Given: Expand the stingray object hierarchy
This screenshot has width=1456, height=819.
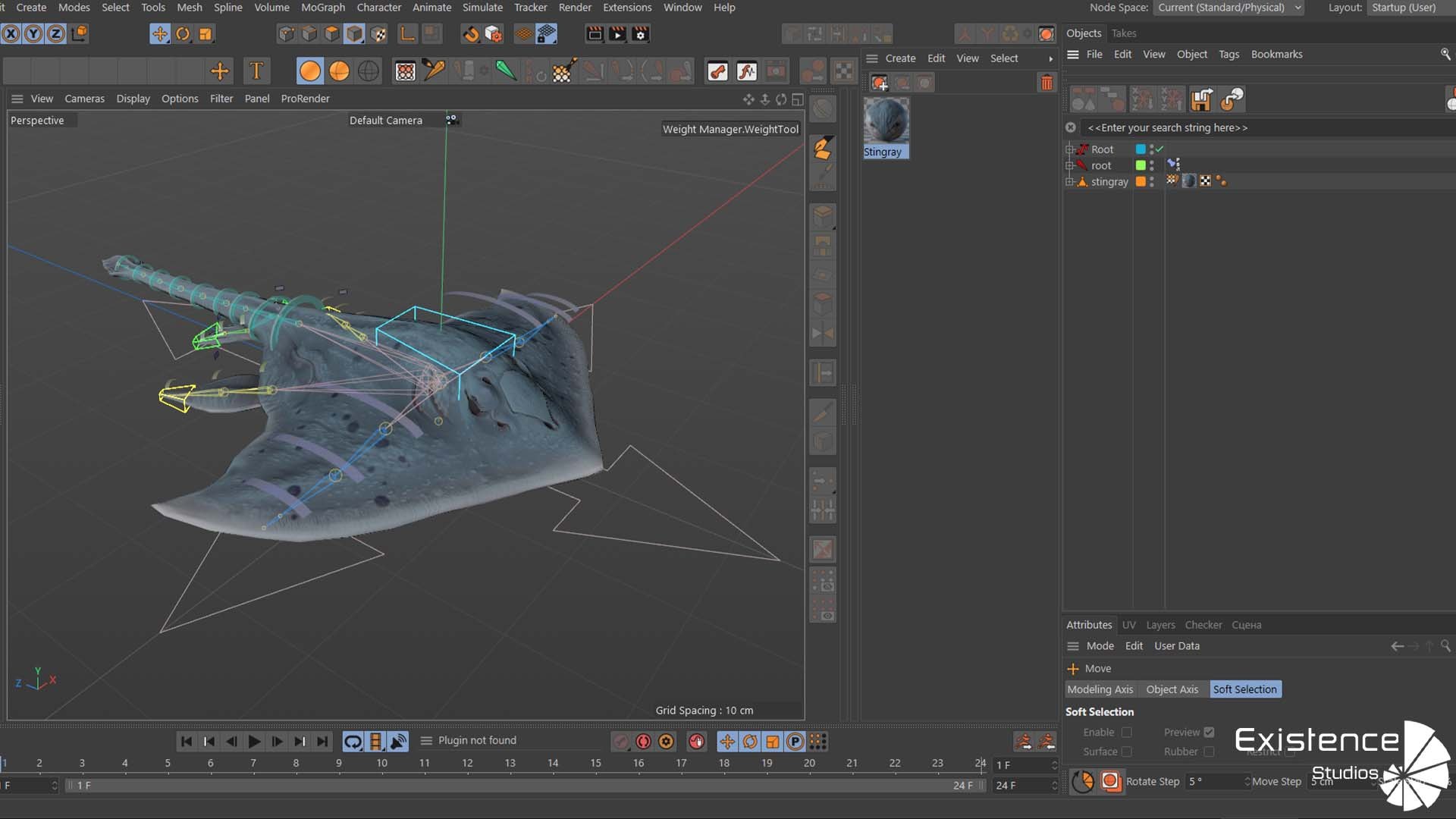Looking at the screenshot, I should [1069, 181].
